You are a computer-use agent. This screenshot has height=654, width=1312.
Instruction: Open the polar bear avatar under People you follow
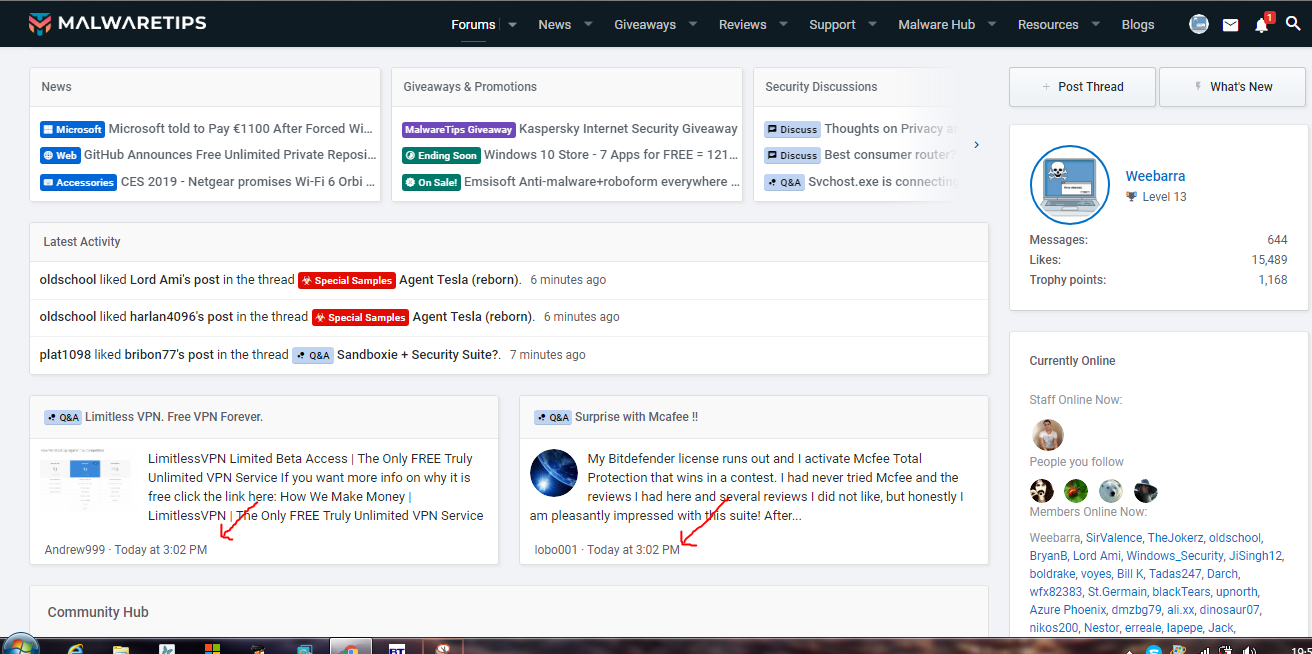(x=1111, y=490)
